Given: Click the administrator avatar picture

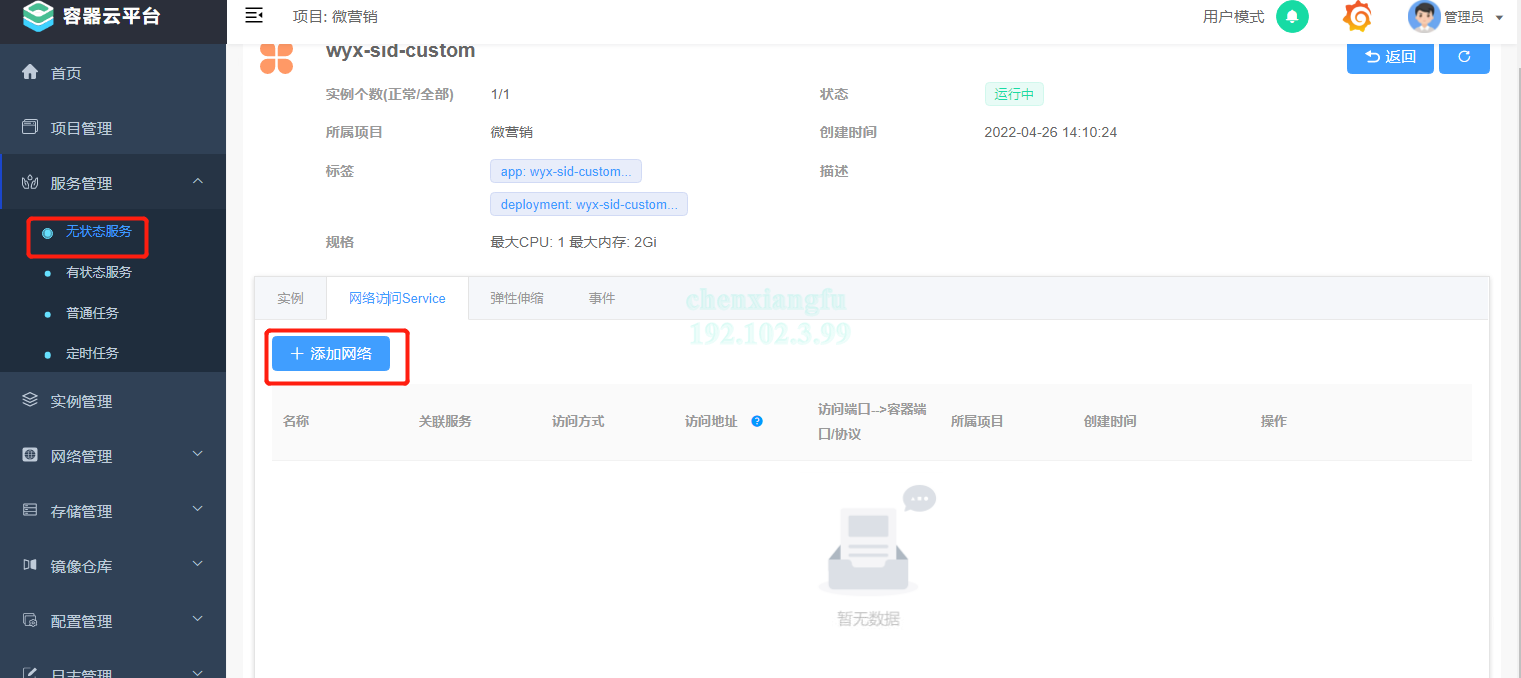Looking at the screenshot, I should point(1424,16).
